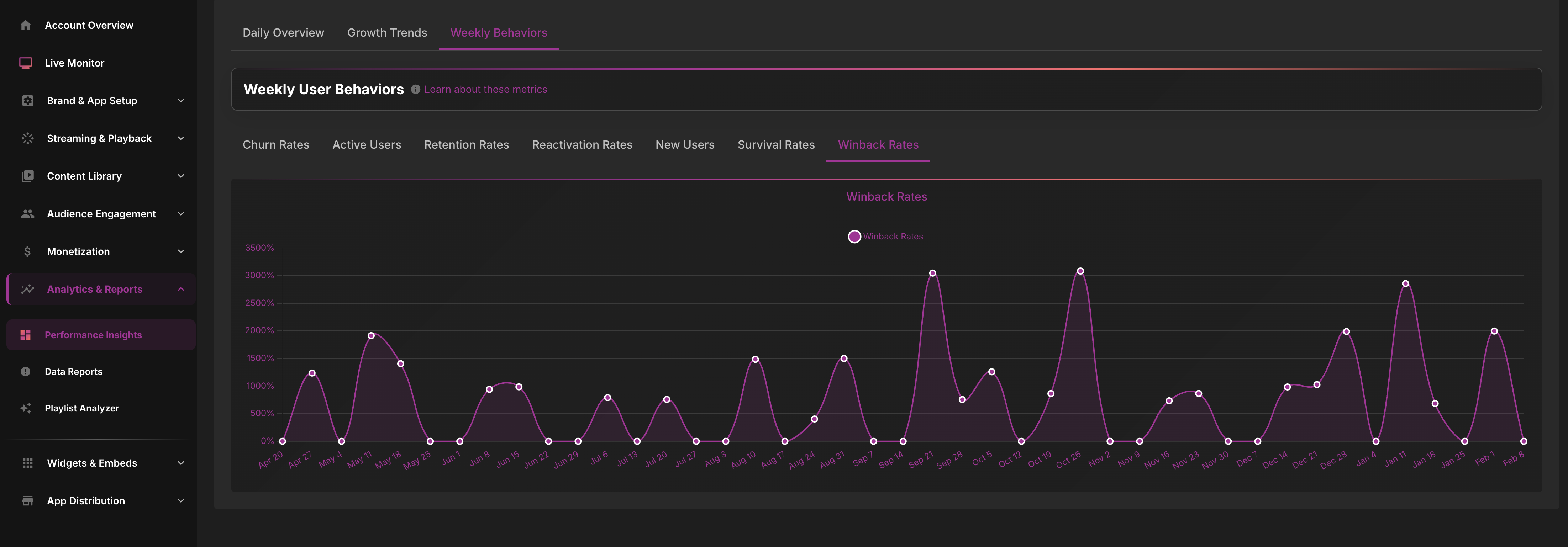Expand the Brand & App Setup section
This screenshot has width=1568, height=547.
coord(181,101)
